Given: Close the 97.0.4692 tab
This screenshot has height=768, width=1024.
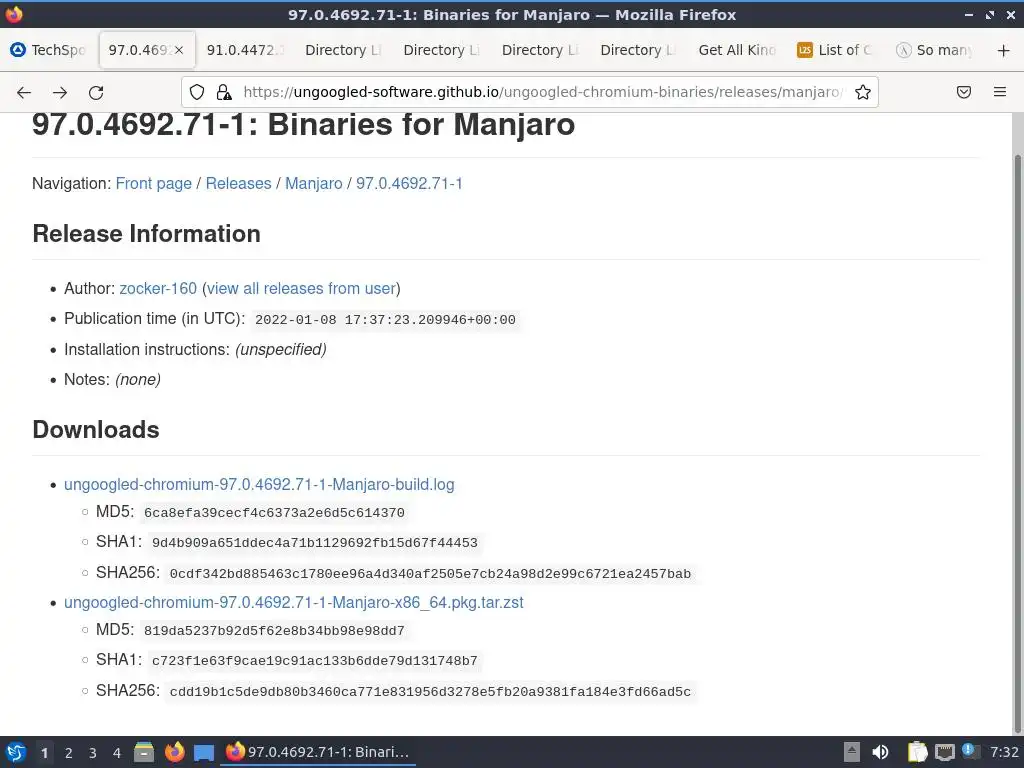Looking at the screenshot, I should tap(179, 50).
